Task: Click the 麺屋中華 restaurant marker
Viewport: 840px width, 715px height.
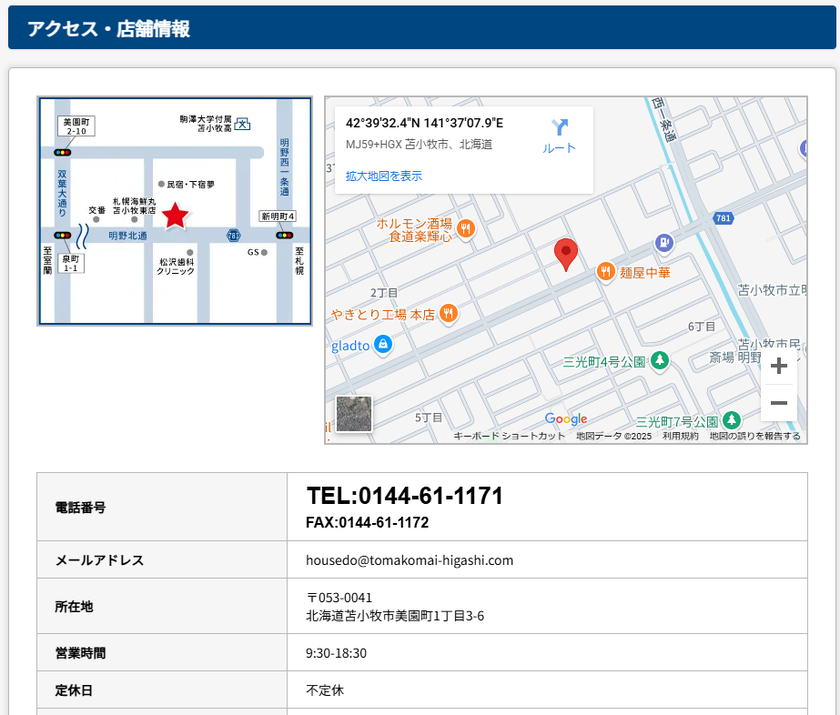Action: pyautogui.click(x=605, y=271)
